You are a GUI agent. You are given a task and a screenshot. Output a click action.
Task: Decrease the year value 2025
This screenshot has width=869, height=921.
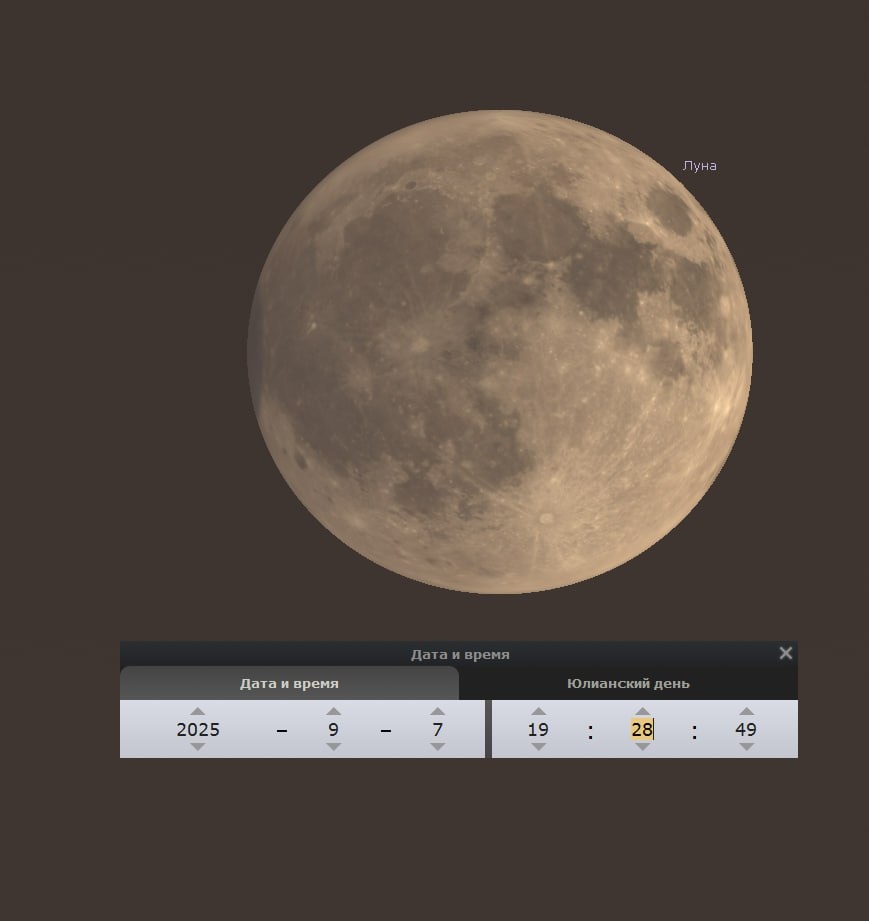[198, 747]
